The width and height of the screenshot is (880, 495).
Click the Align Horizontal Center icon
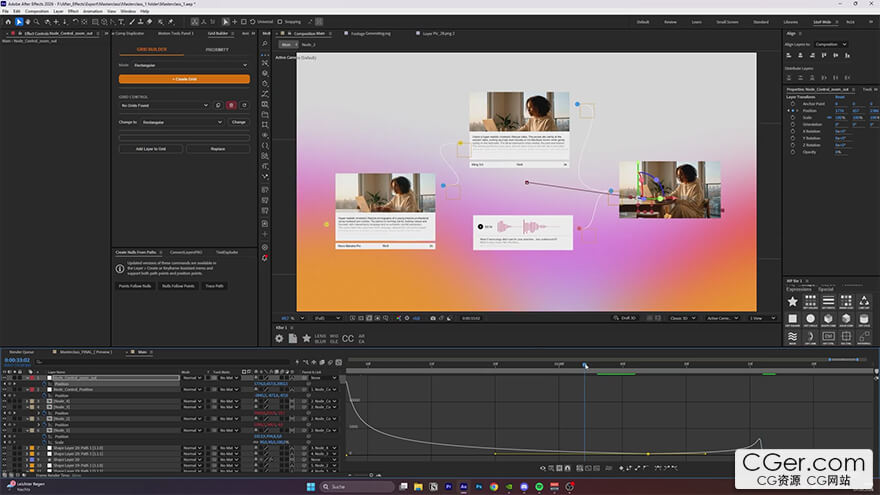click(800, 56)
